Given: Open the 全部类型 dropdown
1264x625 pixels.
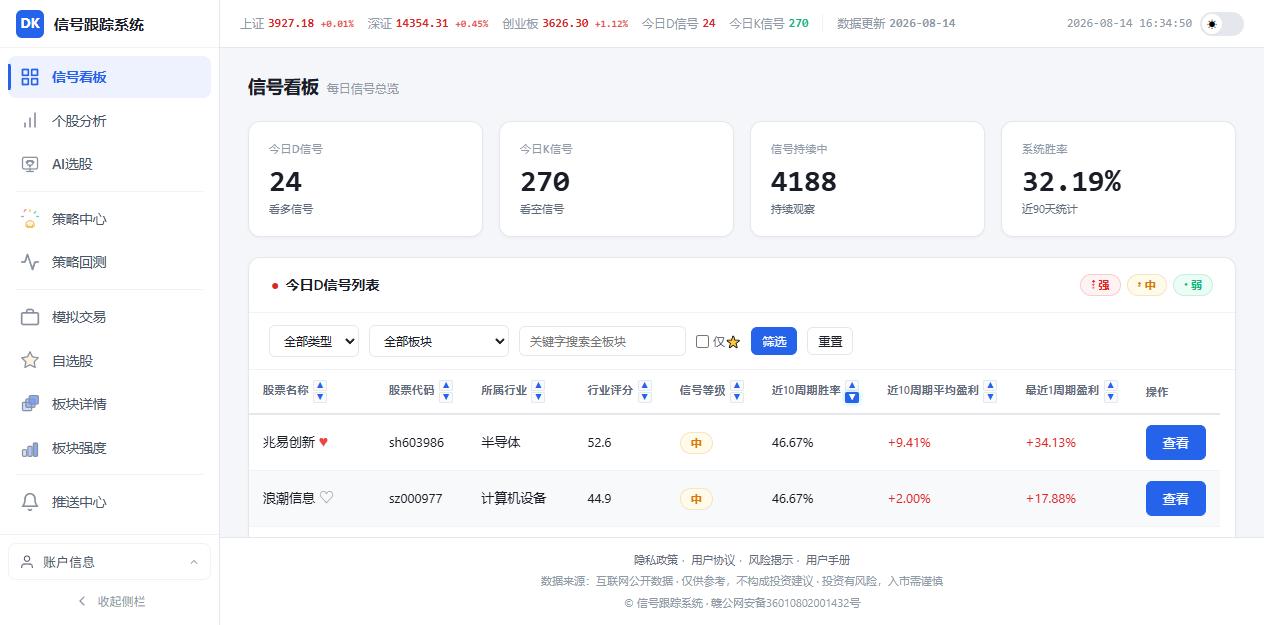Looking at the screenshot, I should pyautogui.click(x=314, y=341).
